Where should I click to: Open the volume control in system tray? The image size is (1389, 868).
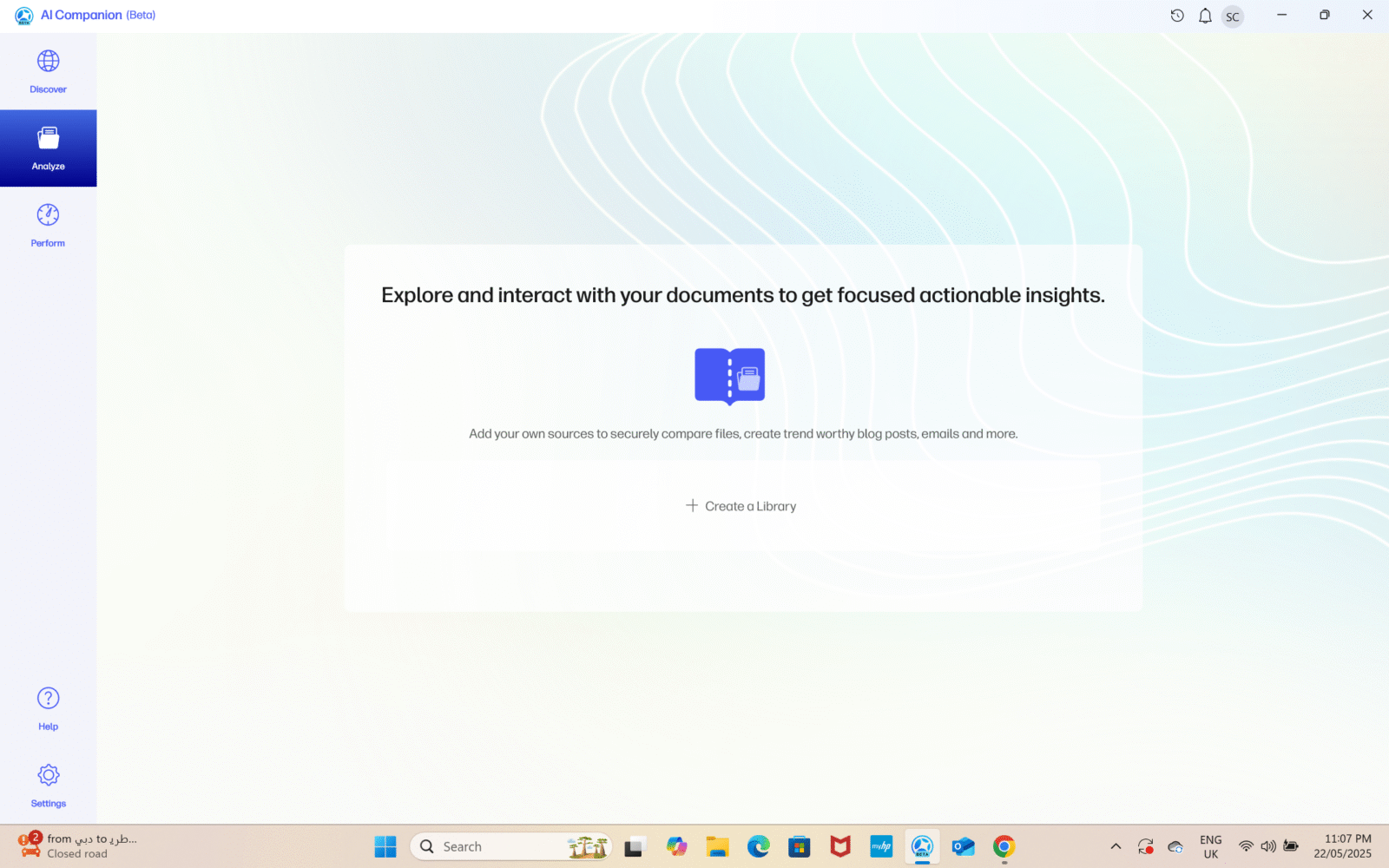coord(1268,846)
